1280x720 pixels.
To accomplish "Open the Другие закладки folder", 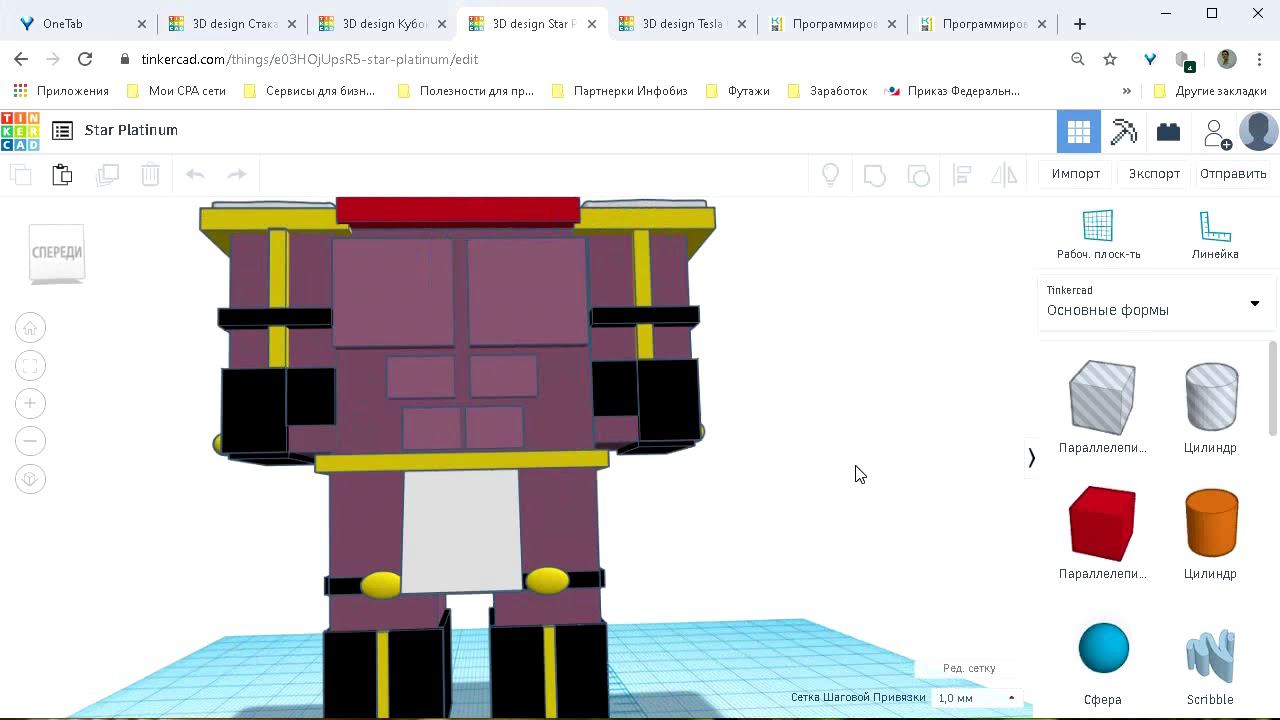I will point(1210,91).
